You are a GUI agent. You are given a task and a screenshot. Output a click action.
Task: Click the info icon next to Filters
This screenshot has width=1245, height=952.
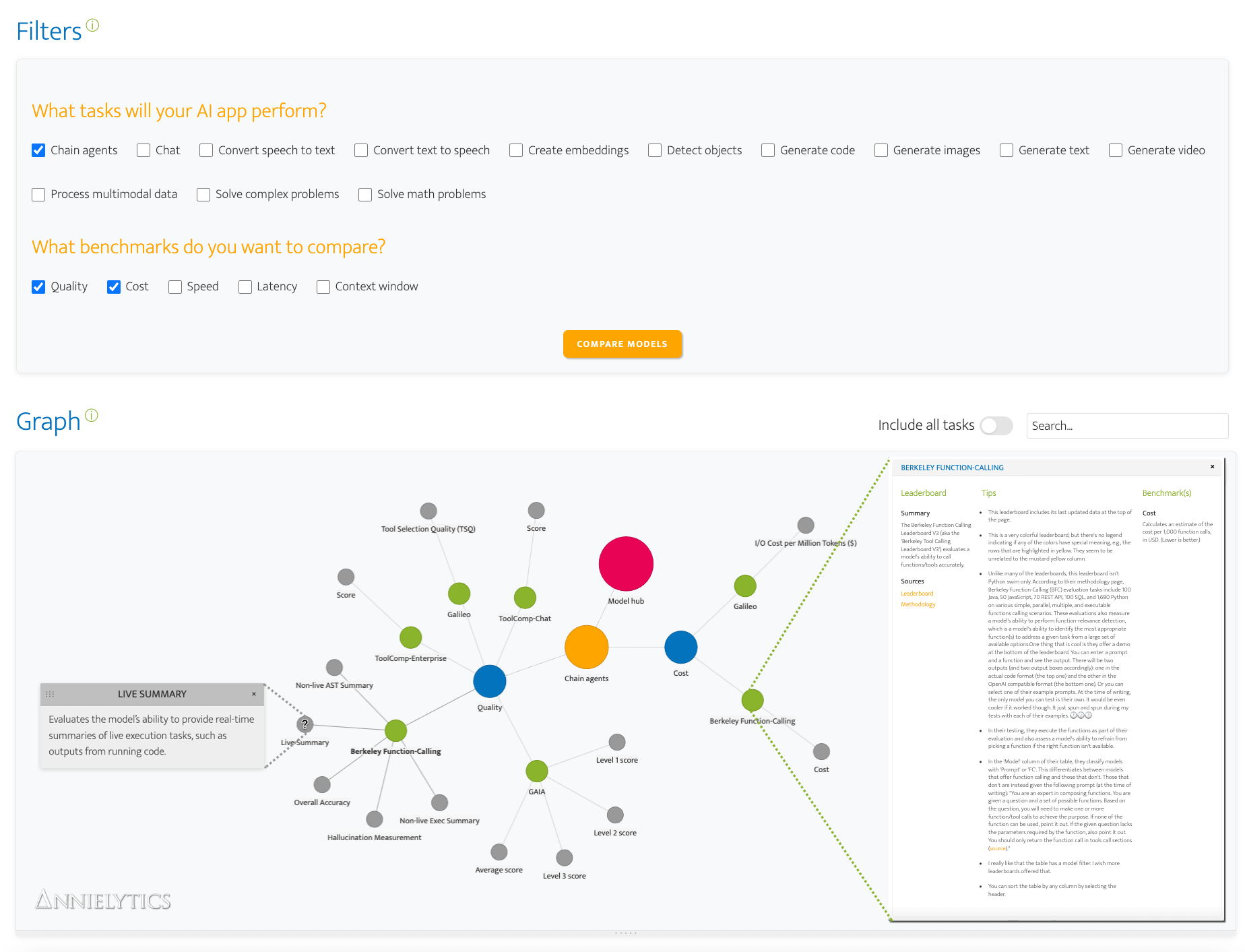(93, 26)
